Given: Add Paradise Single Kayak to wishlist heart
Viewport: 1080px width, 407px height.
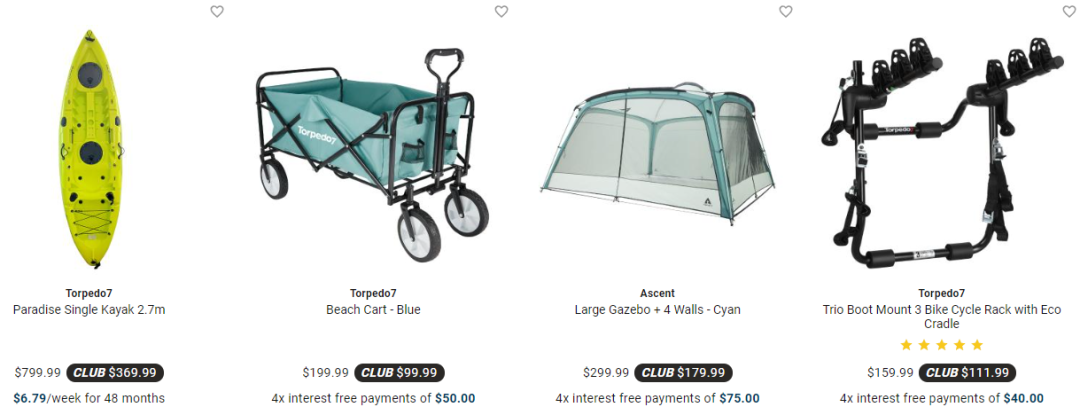Looking at the screenshot, I should pos(217,11).
